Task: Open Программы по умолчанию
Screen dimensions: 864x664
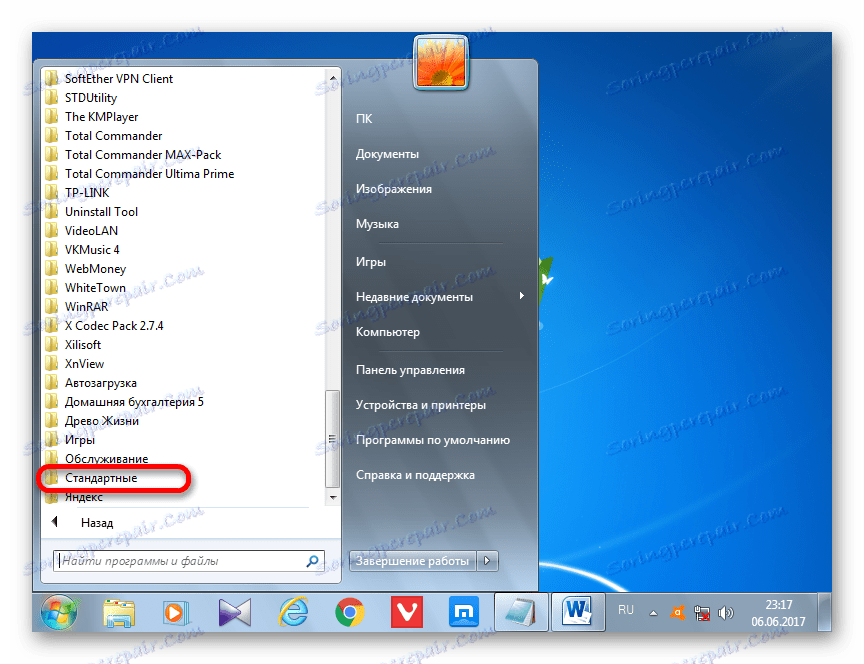Action: tap(433, 440)
